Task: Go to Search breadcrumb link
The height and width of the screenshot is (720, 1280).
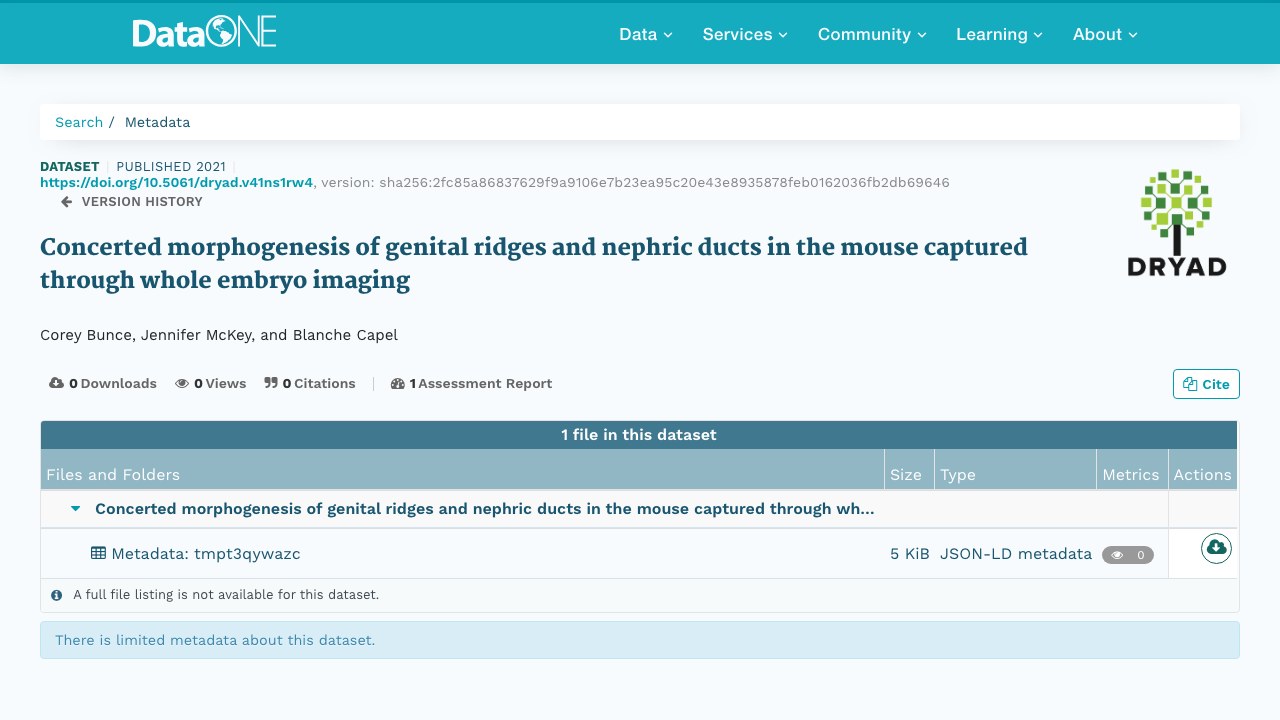Action: (79, 122)
